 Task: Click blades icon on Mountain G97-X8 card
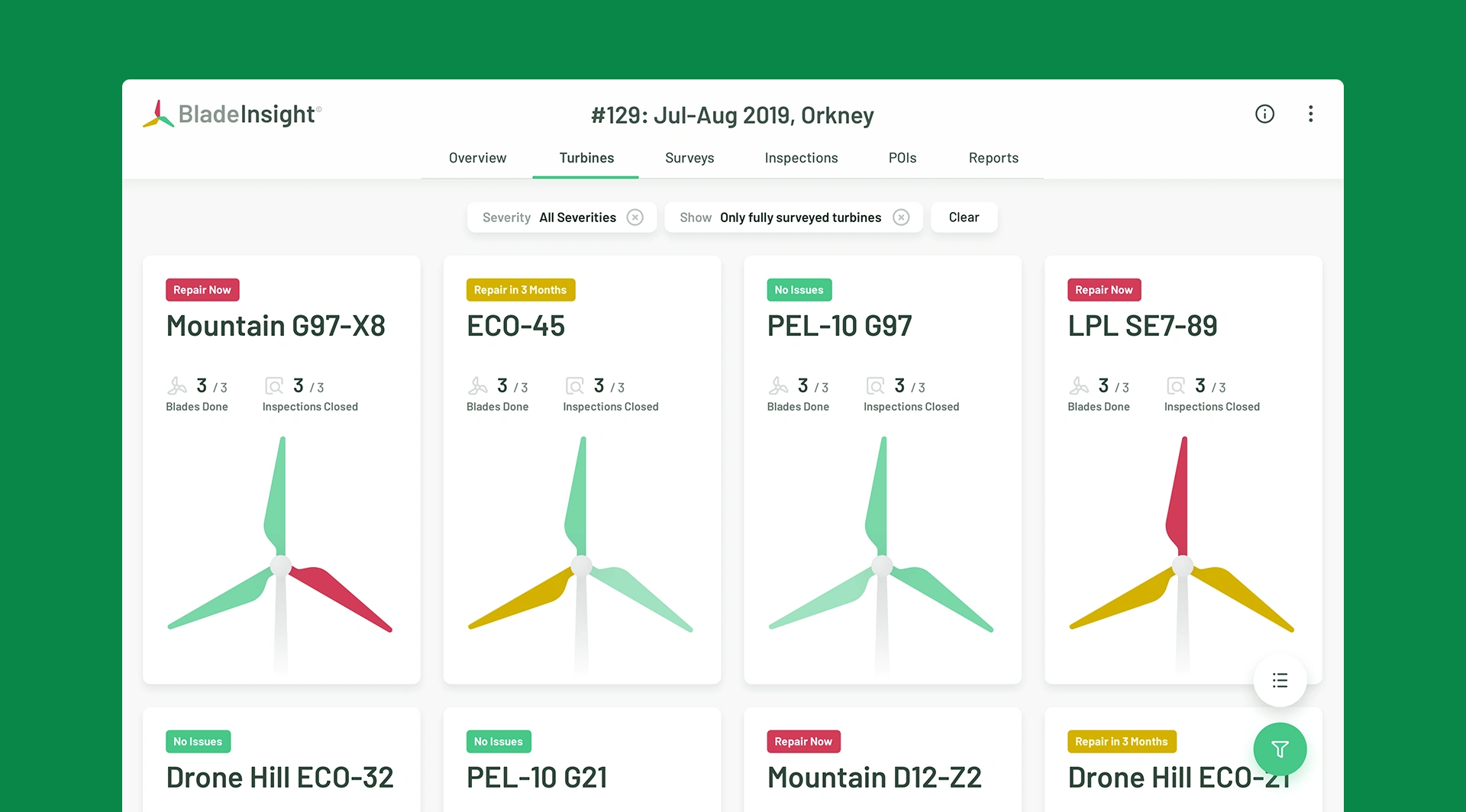click(x=177, y=385)
